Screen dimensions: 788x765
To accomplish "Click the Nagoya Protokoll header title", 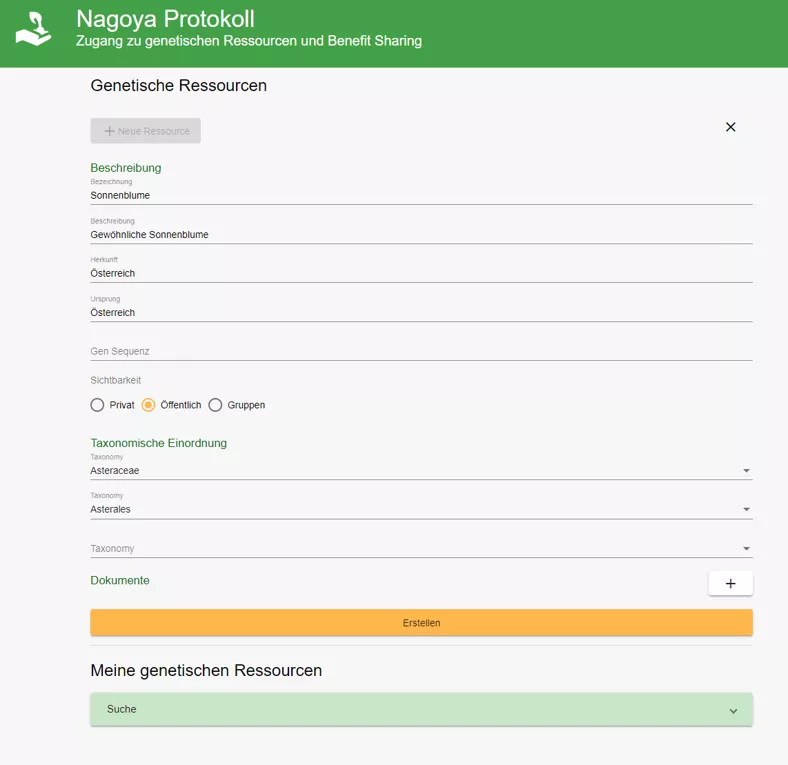I will pyautogui.click(x=165, y=19).
